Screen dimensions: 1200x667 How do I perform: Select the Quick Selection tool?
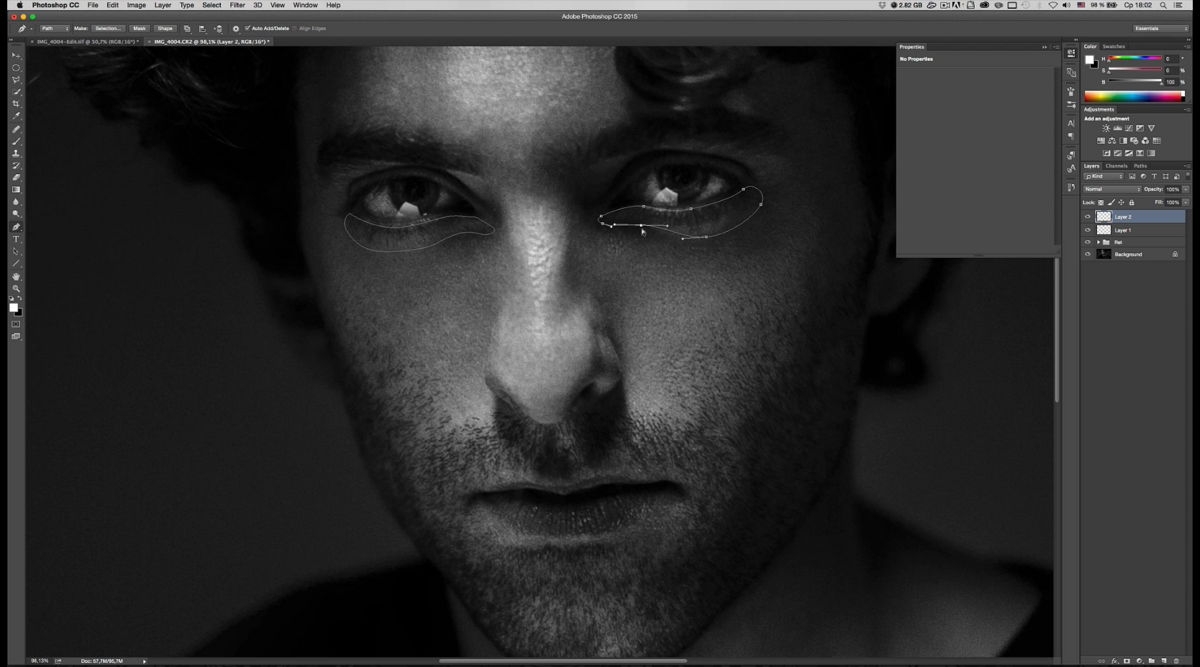tap(16, 91)
